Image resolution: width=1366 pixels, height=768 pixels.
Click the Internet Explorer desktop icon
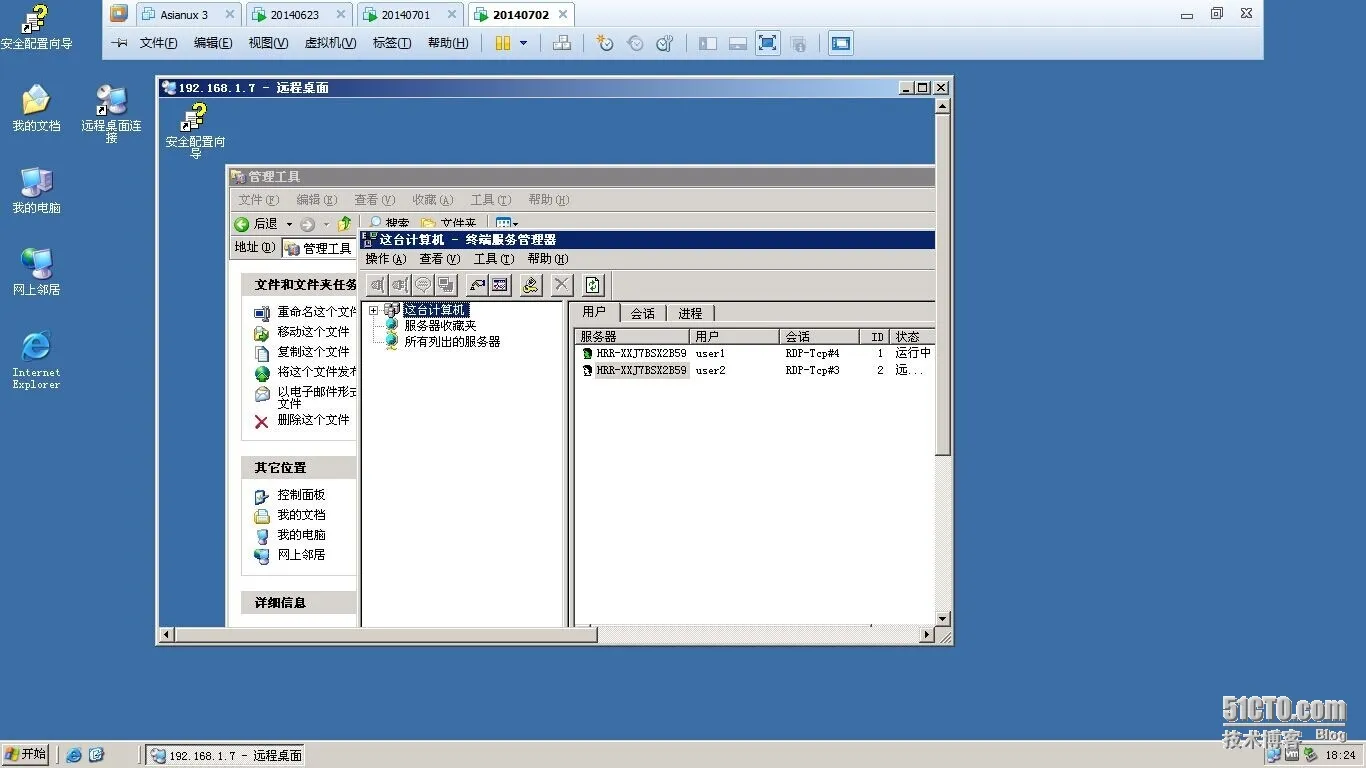click(x=36, y=359)
